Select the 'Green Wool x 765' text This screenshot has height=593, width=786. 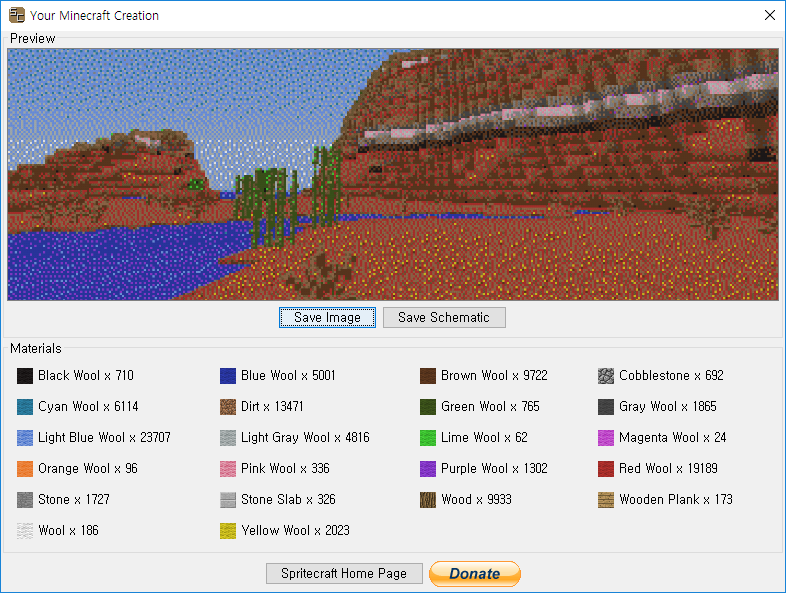coord(490,407)
